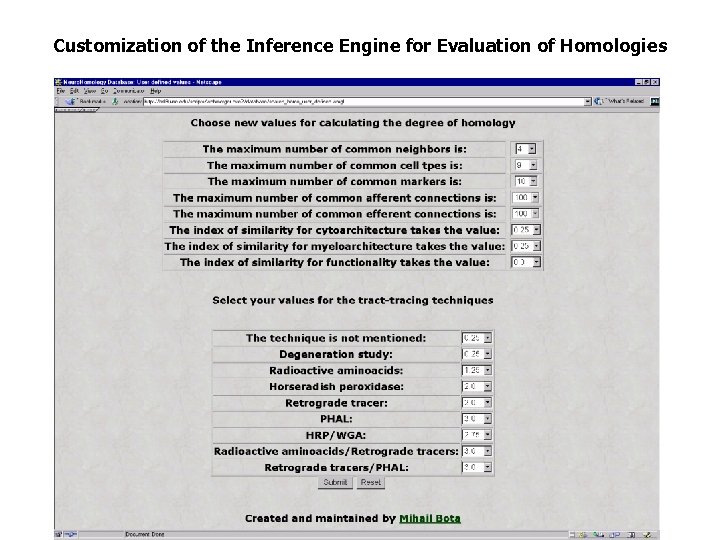Open the common afferent connections dropdown
This screenshot has height=540, width=720.
526,197
